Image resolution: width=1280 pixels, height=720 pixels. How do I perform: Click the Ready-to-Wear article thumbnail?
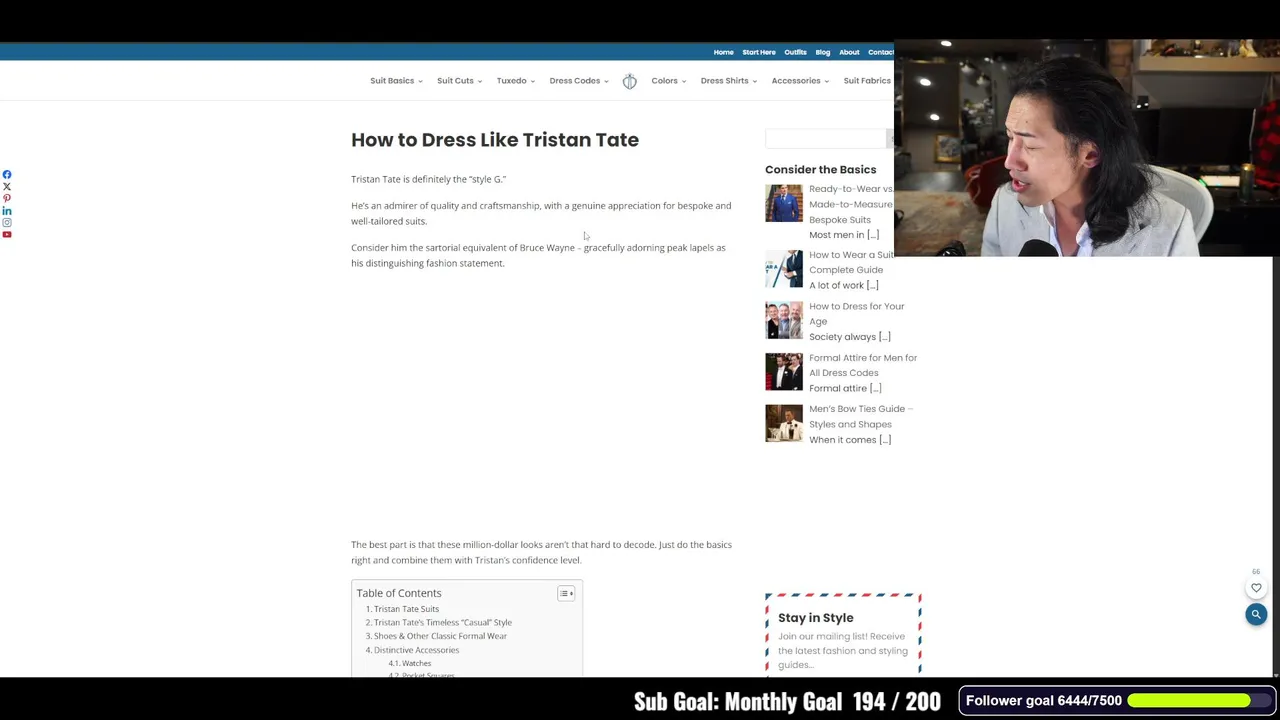pos(784,204)
